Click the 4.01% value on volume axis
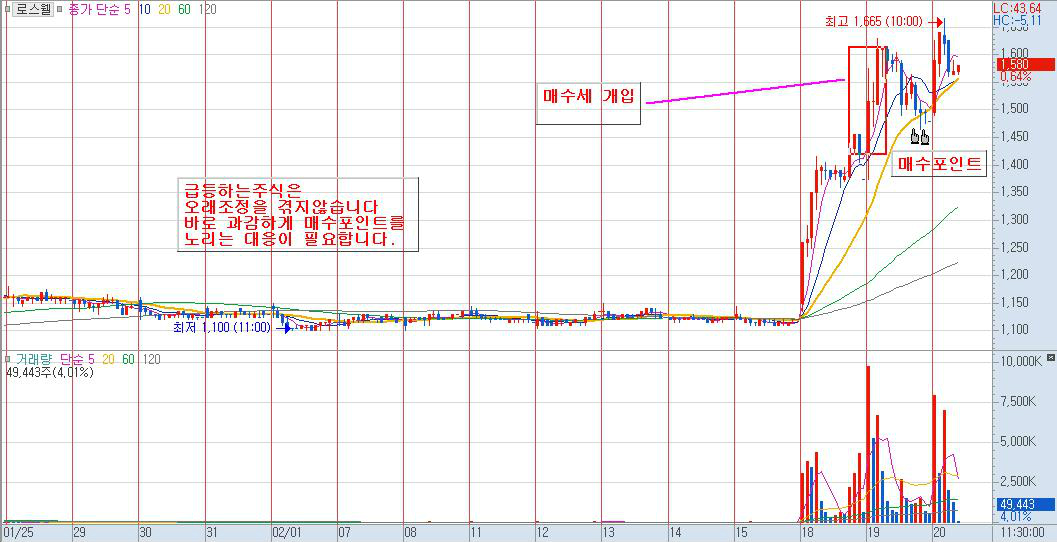 pyautogui.click(x=1016, y=516)
